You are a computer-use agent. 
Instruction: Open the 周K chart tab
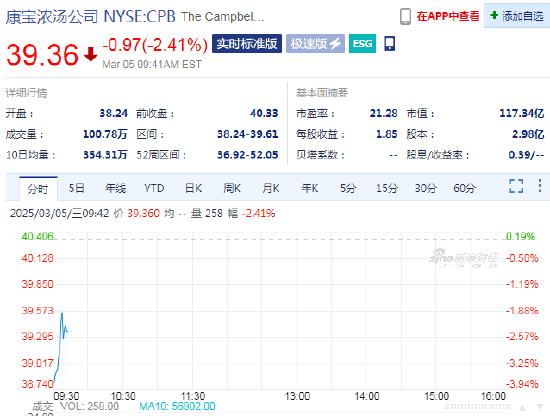pyautogui.click(x=232, y=188)
